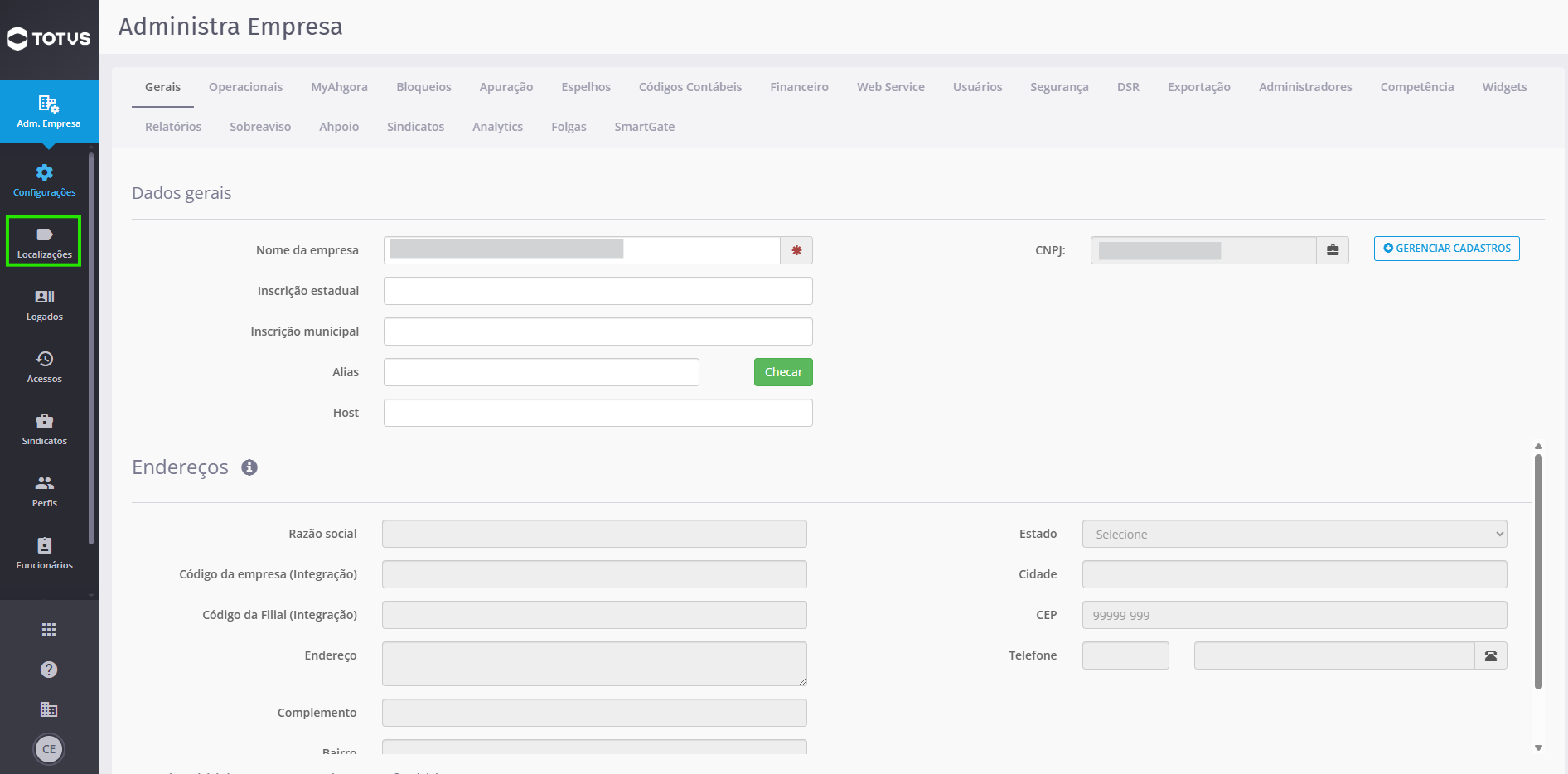Click the Código da empresa (Integração) field
The image size is (1568, 774).
coord(594,574)
